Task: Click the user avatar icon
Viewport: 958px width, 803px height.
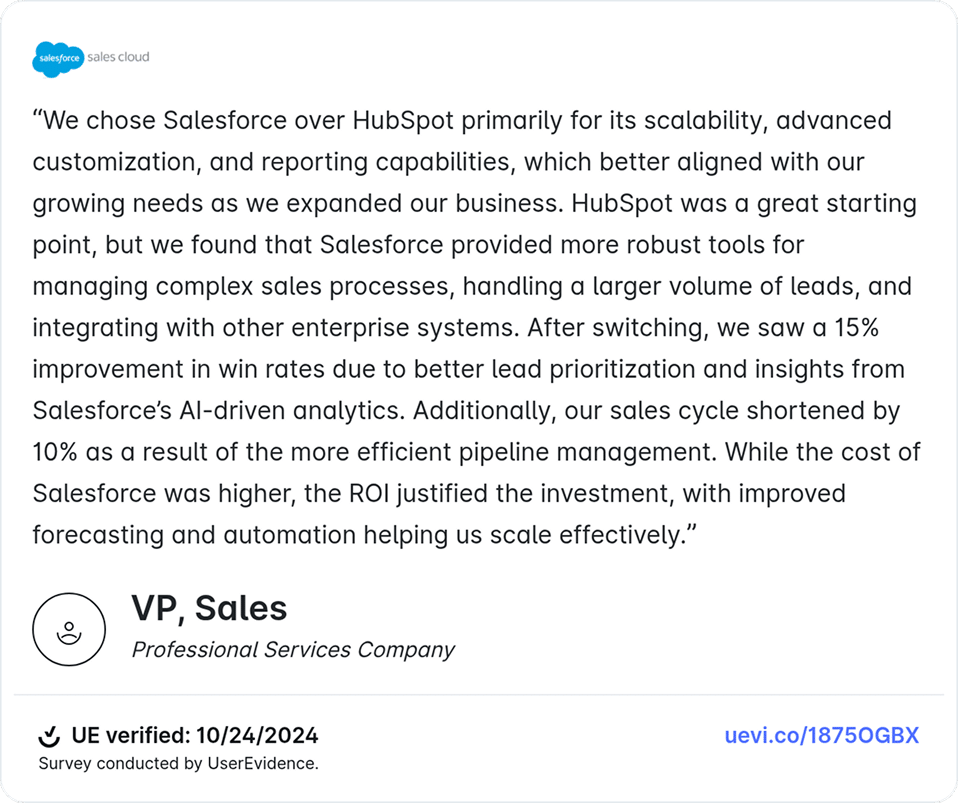Action: (x=69, y=630)
